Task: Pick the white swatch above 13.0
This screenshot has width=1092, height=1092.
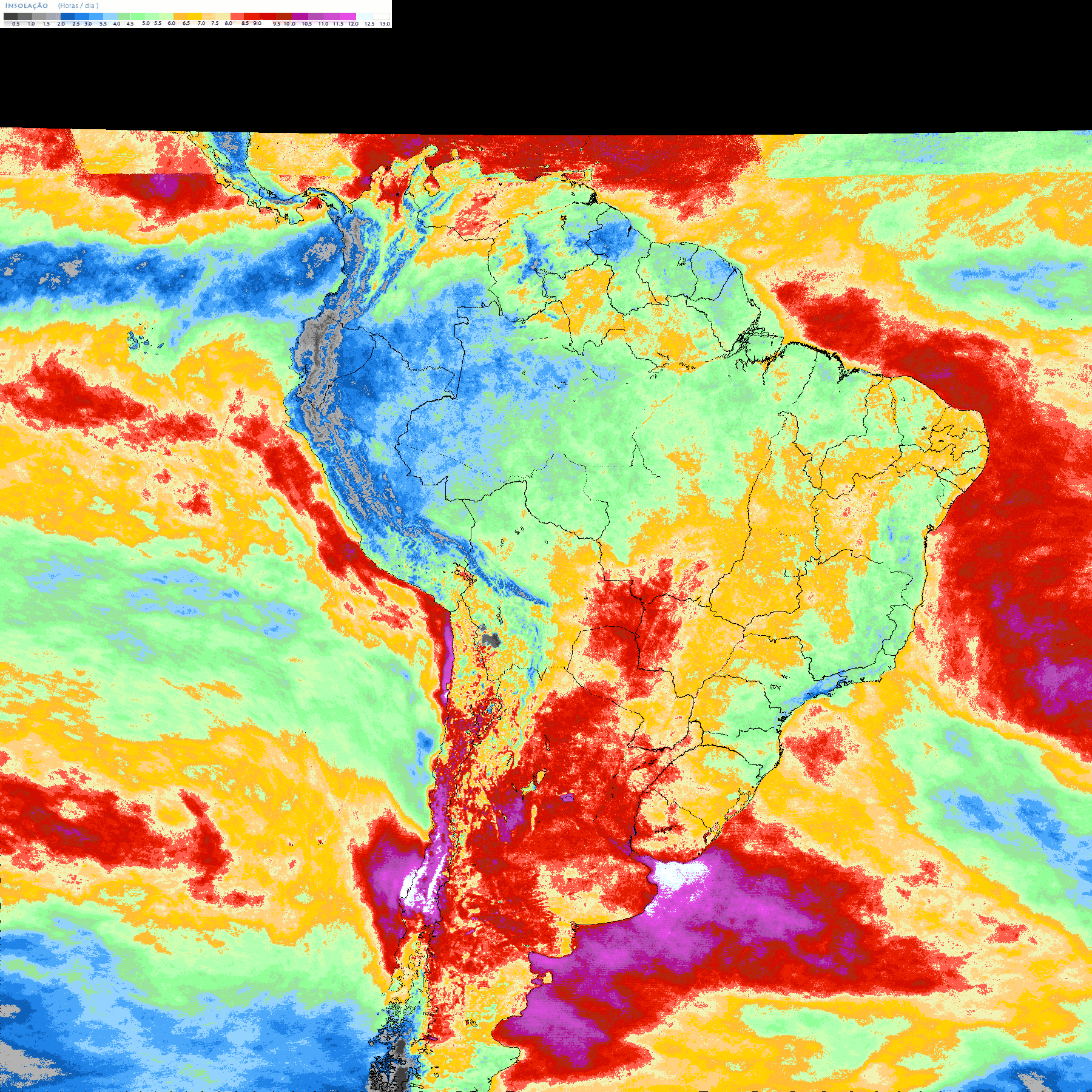Action: click(381, 16)
